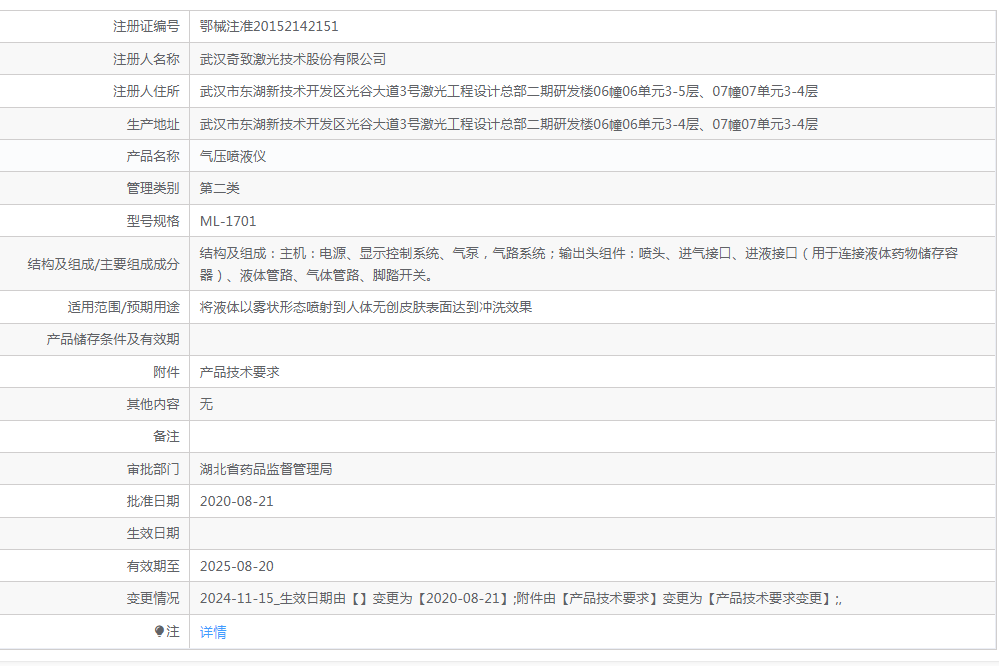Select approval department 湖北省药品监督管理局
The image size is (999, 666).
pos(266,469)
